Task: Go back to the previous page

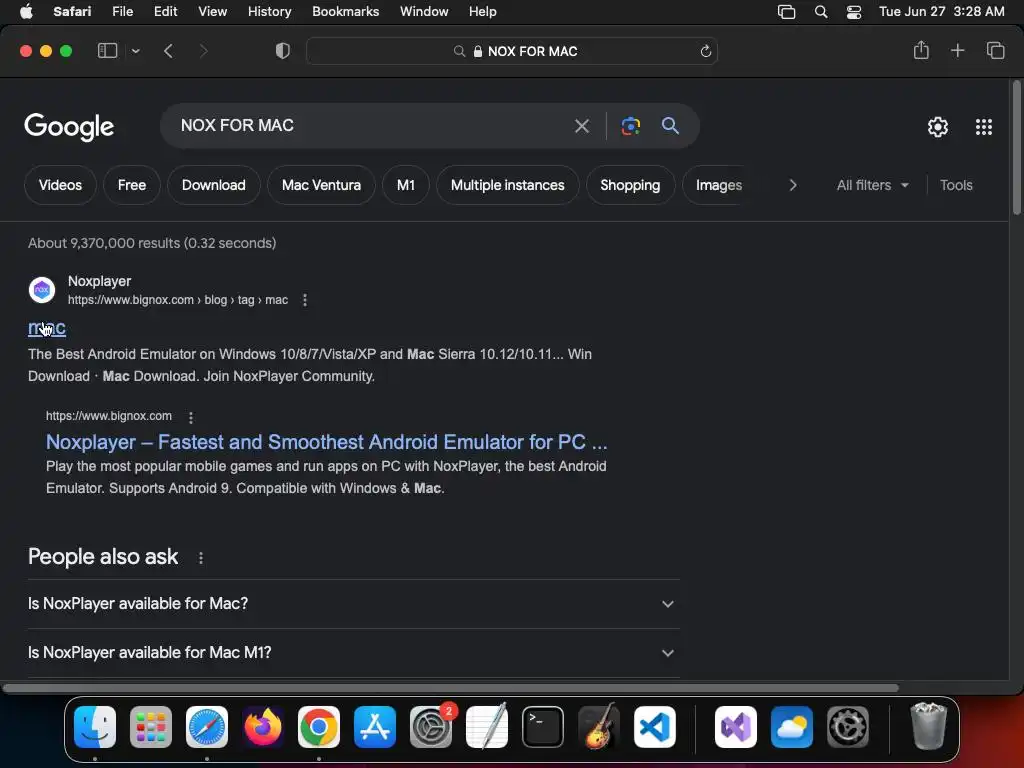Action: (168, 51)
